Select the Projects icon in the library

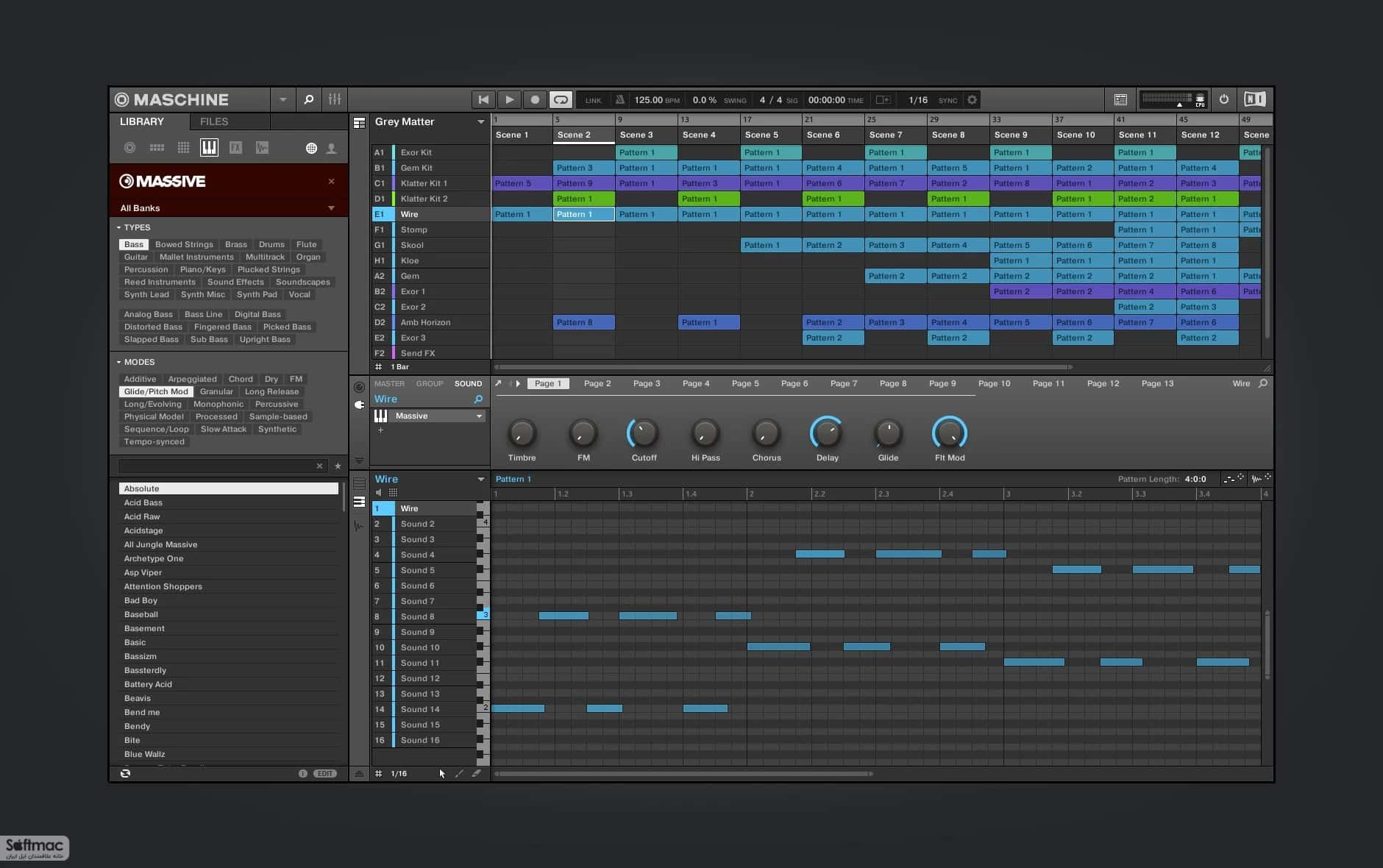coord(129,148)
